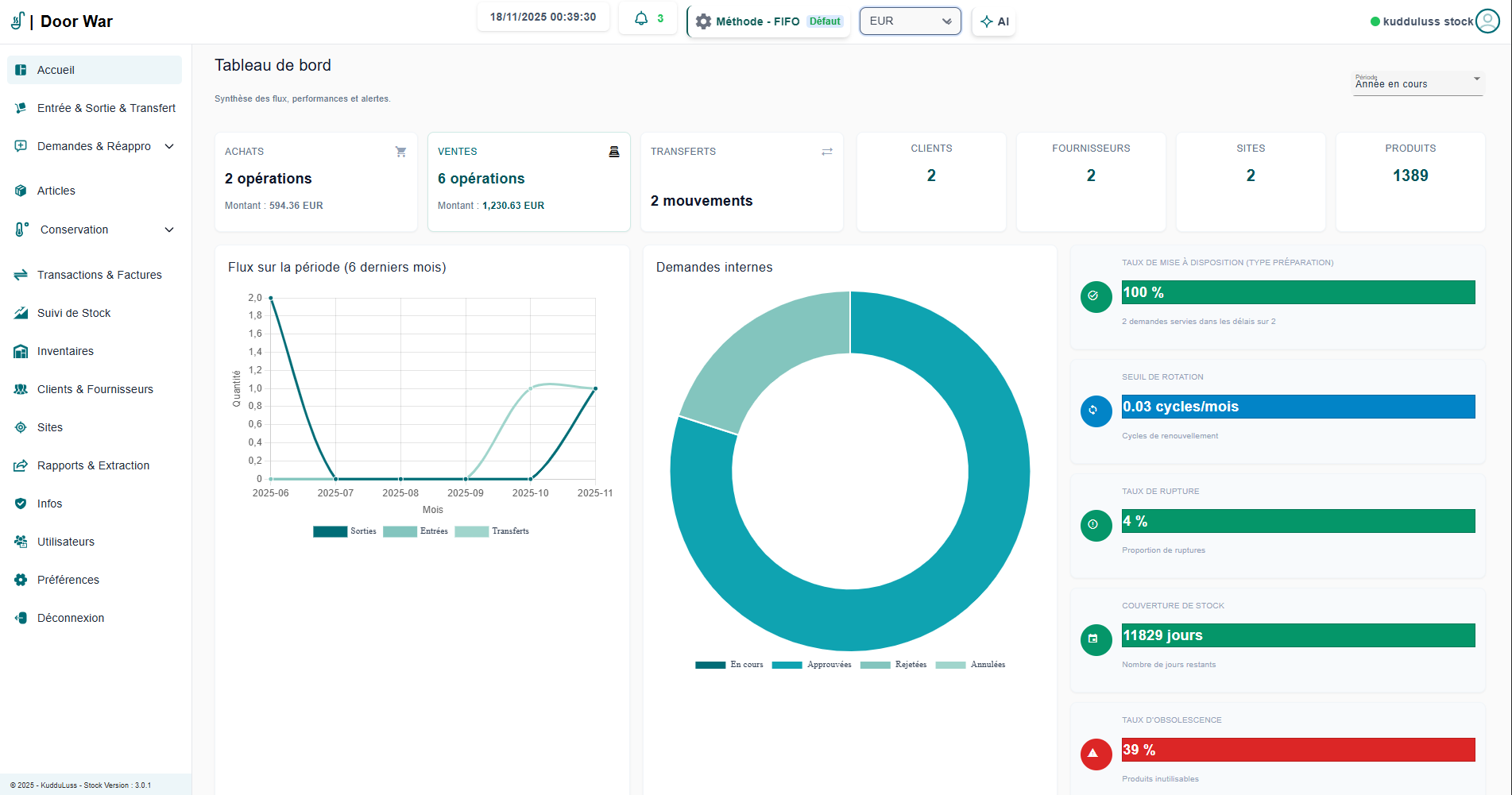Click the blue rotation cycle icon
This screenshot has height=795, width=1512.
(1096, 411)
